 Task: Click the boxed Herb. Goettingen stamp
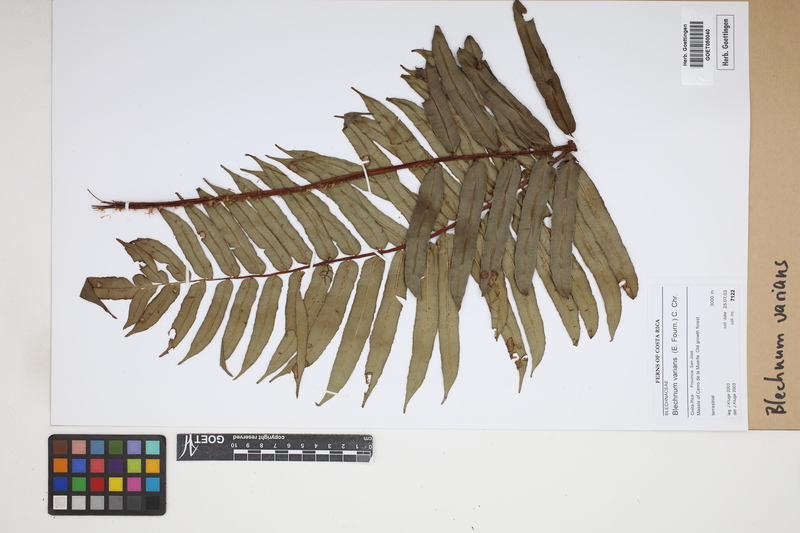click(x=725, y=41)
